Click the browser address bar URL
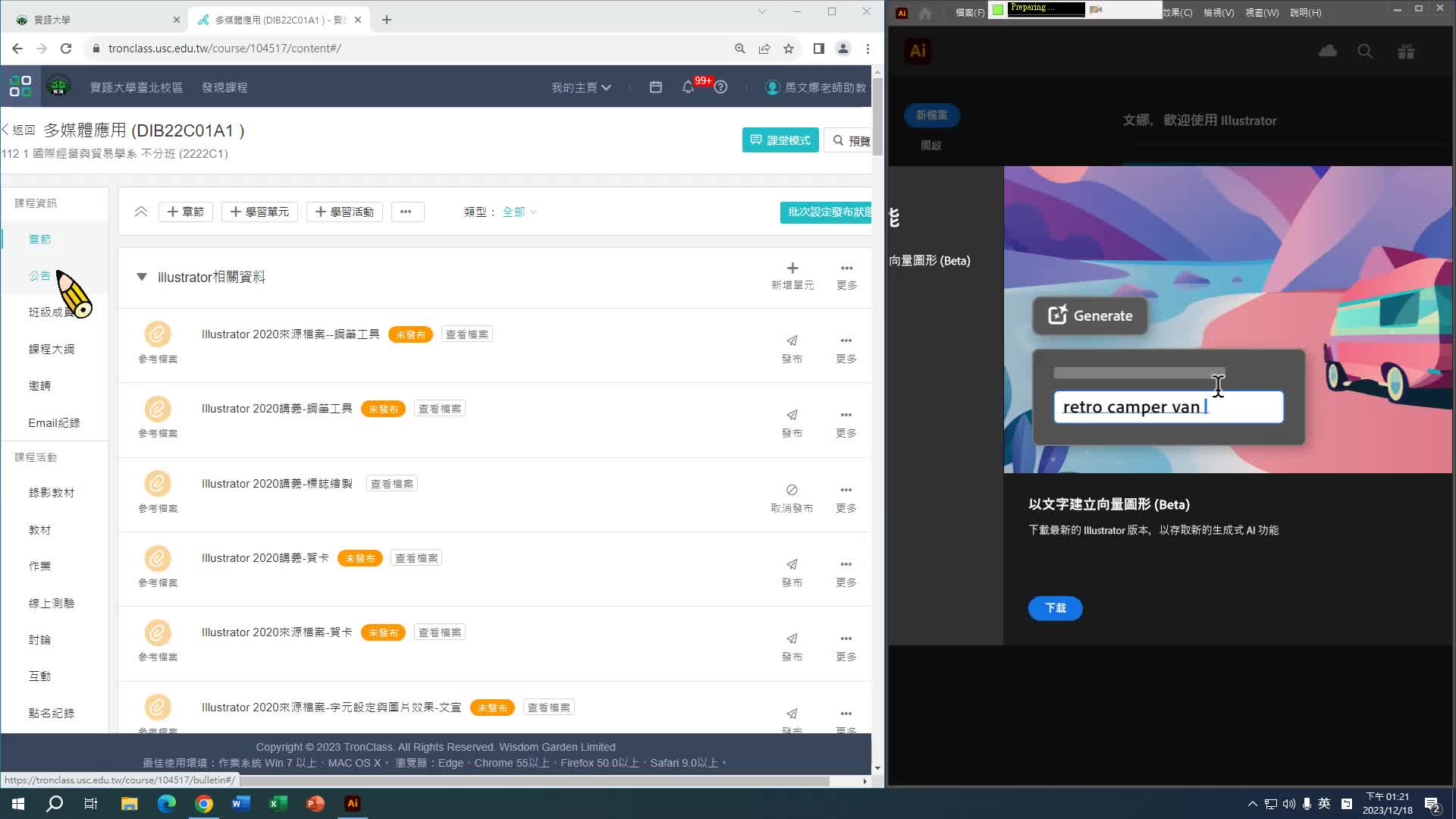Viewport: 1456px width, 819px height. [x=224, y=49]
